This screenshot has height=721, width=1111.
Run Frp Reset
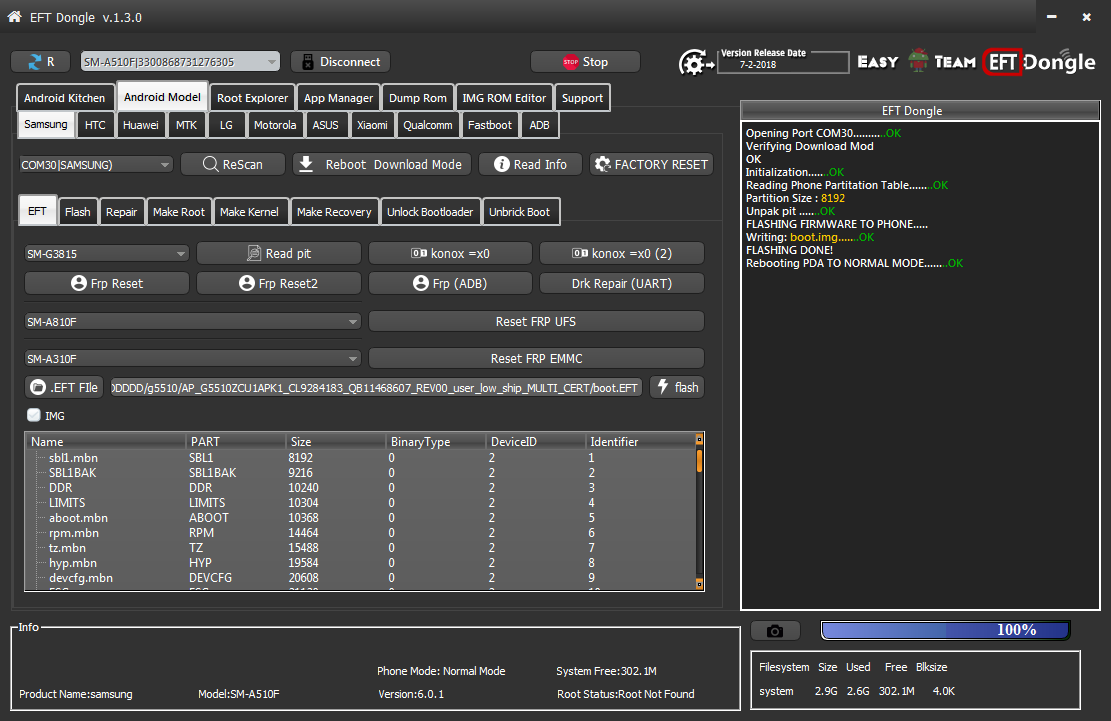pos(107,283)
